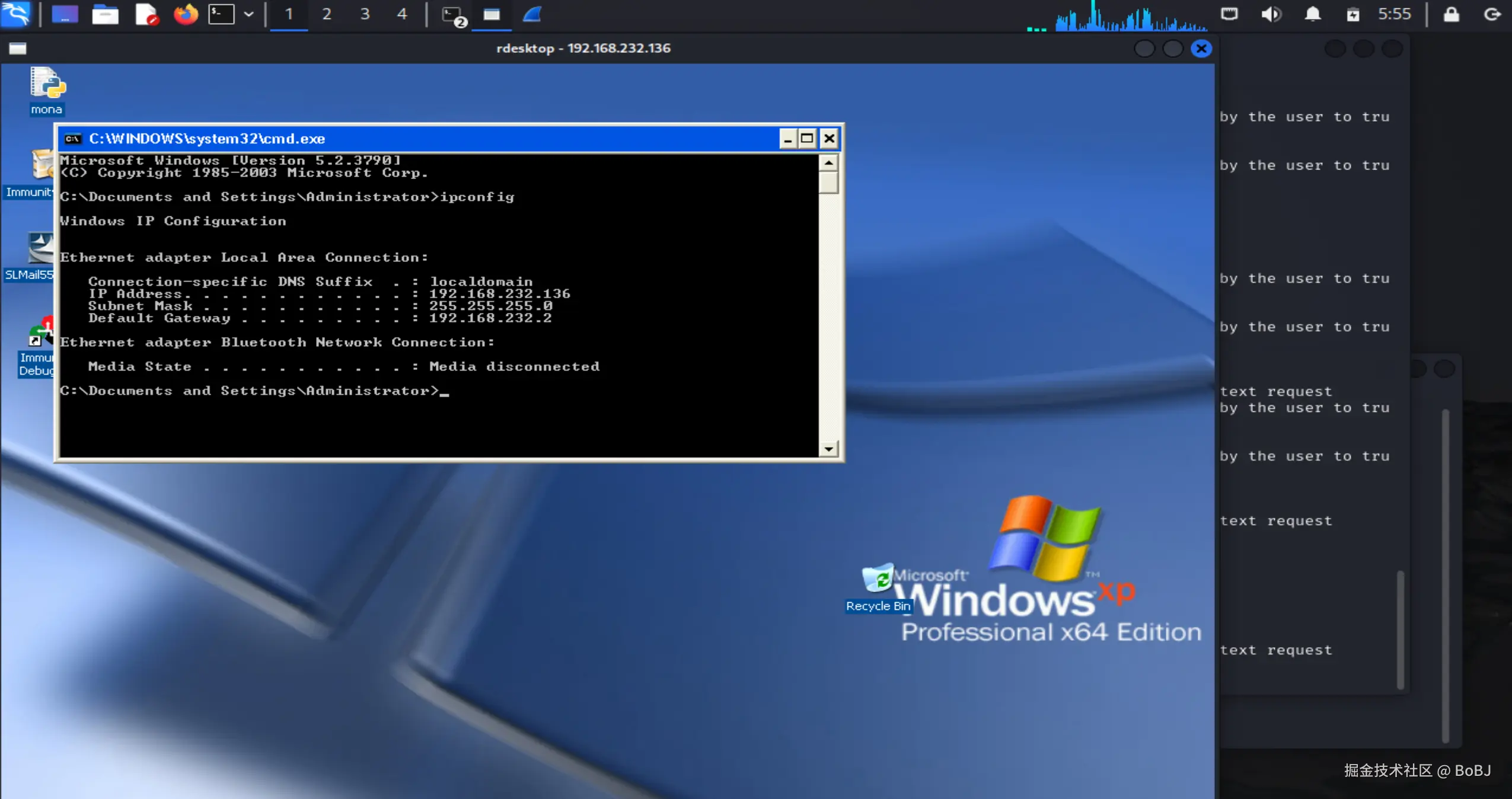Expand the terminal launcher dropdown arrow
This screenshot has width=1512, height=799.
click(x=249, y=14)
